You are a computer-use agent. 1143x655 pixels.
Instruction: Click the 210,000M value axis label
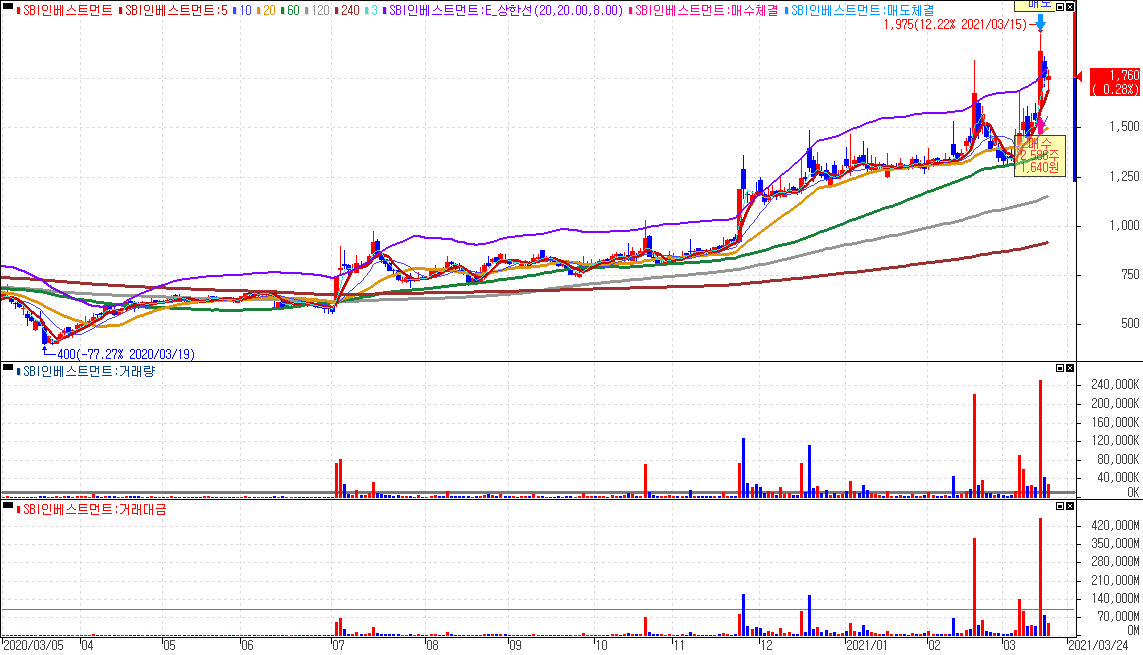(x=1115, y=580)
